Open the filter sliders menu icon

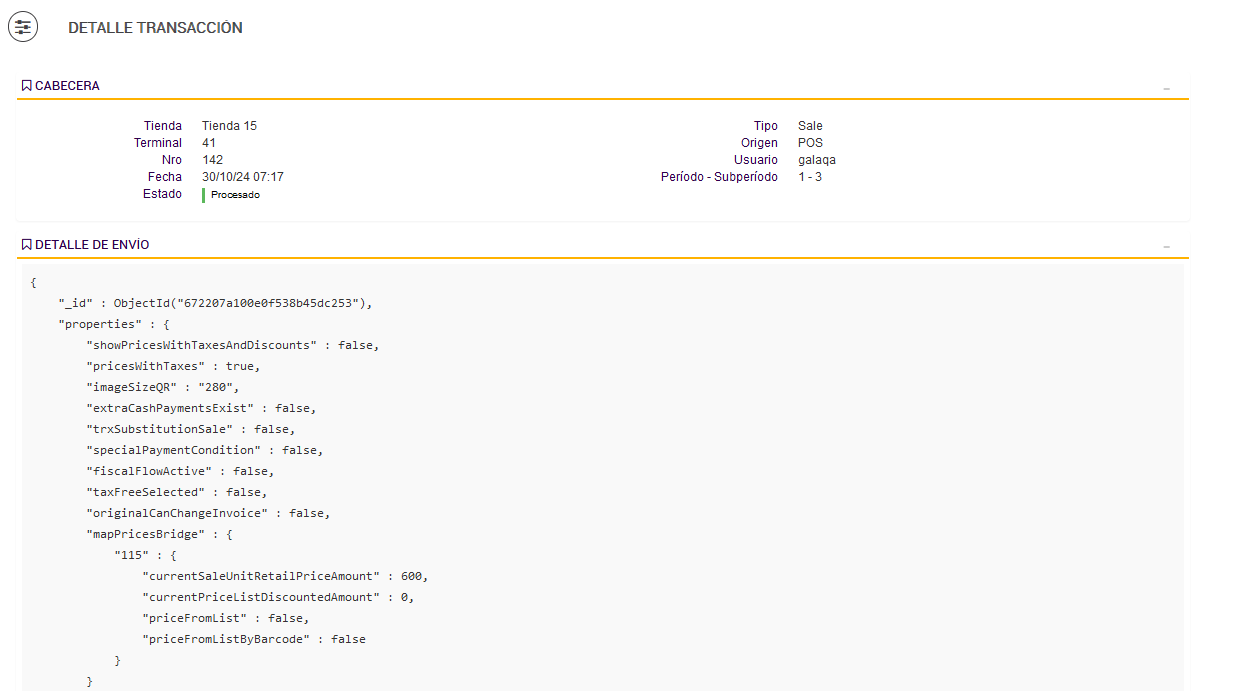pos(23,27)
